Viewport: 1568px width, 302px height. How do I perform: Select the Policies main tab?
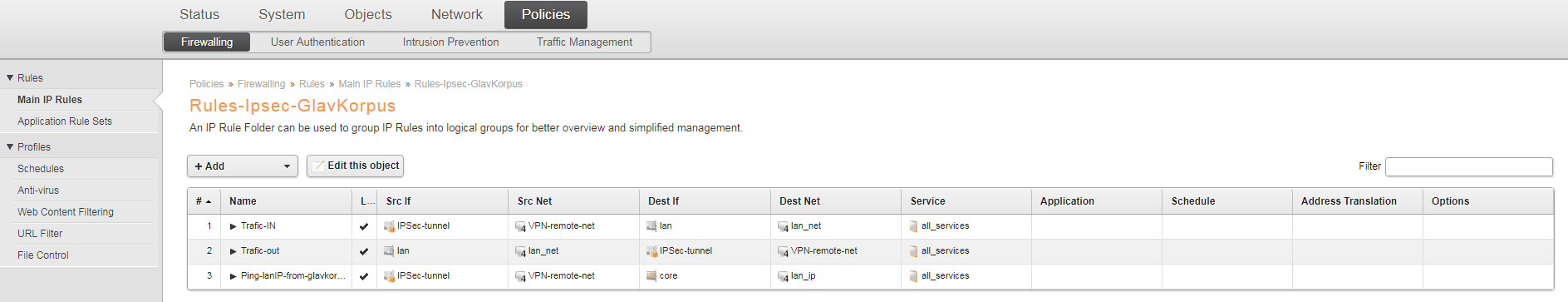546,14
